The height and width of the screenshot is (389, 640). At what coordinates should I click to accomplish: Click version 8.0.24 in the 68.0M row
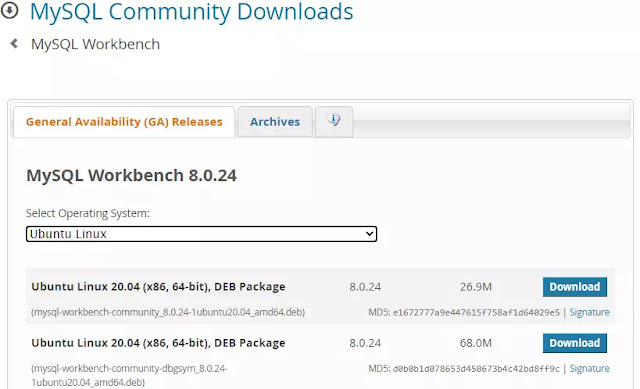click(365, 343)
